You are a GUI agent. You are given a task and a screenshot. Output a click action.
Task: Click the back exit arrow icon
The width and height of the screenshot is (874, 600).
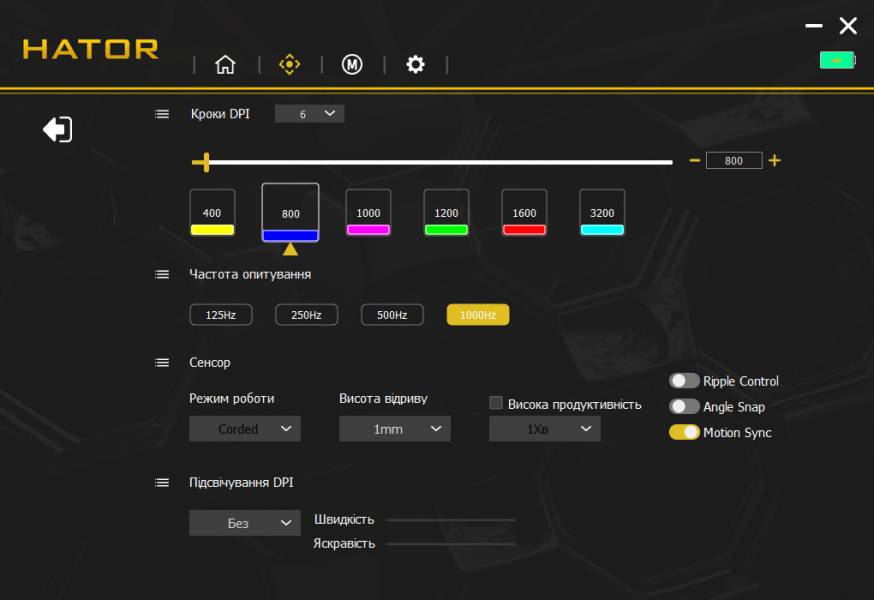[x=58, y=129]
